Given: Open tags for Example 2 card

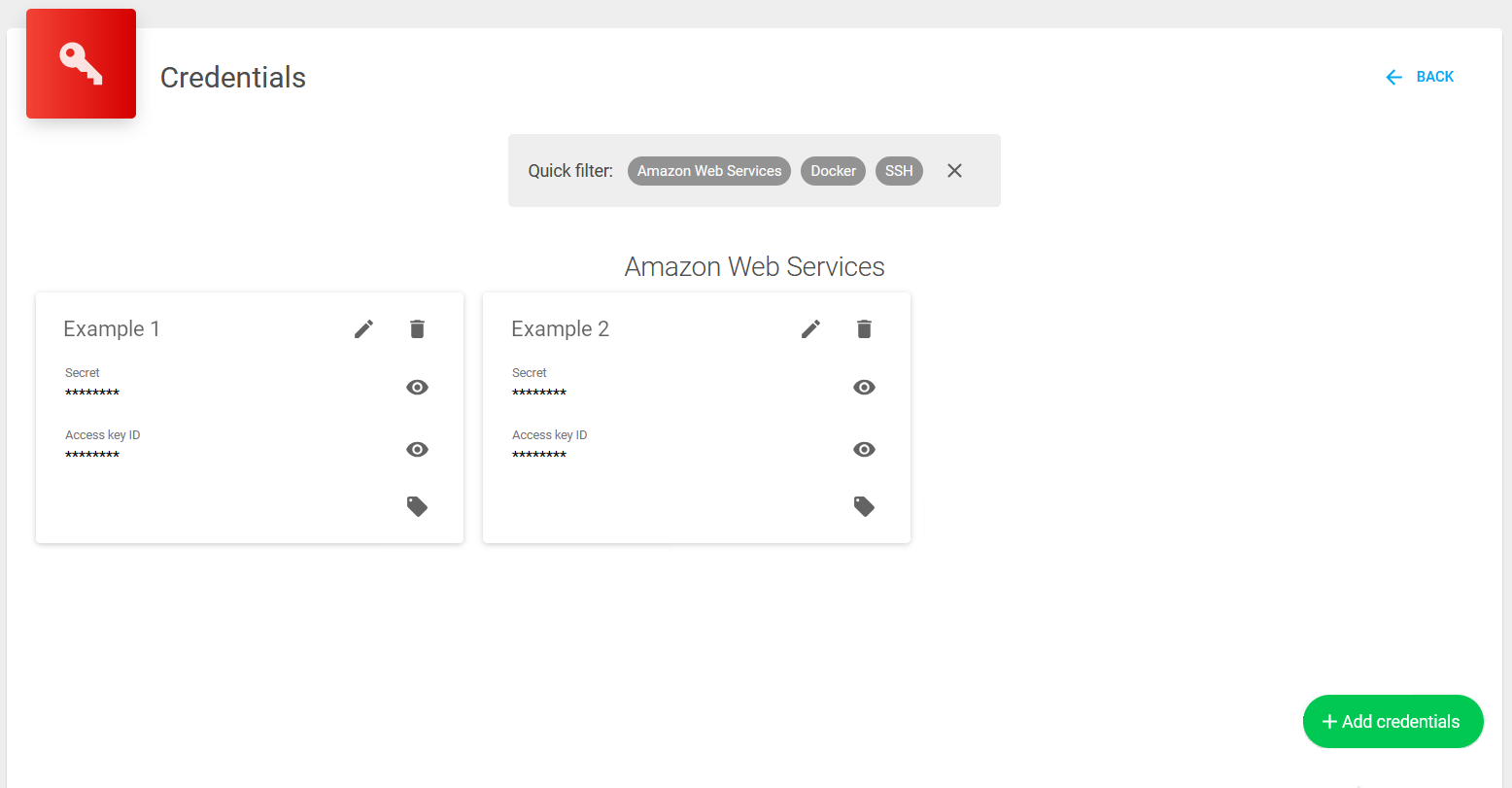Looking at the screenshot, I should tap(864, 506).
